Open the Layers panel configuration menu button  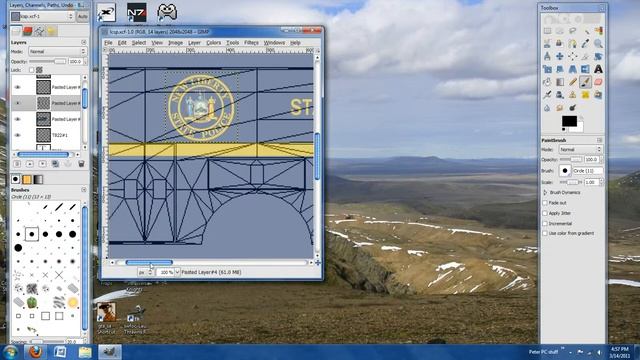pyautogui.click(x=84, y=42)
